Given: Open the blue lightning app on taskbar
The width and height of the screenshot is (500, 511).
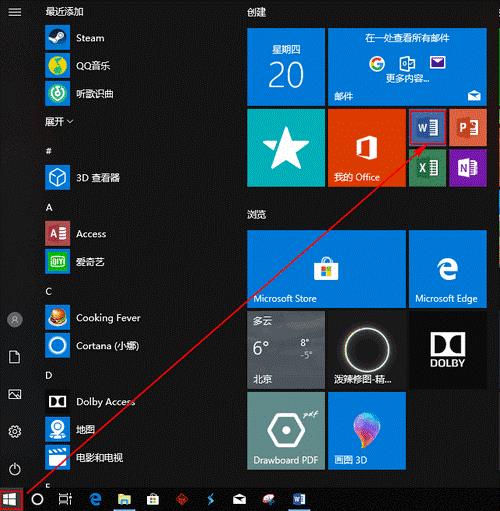Looking at the screenshot, I should tap(211, 499).
